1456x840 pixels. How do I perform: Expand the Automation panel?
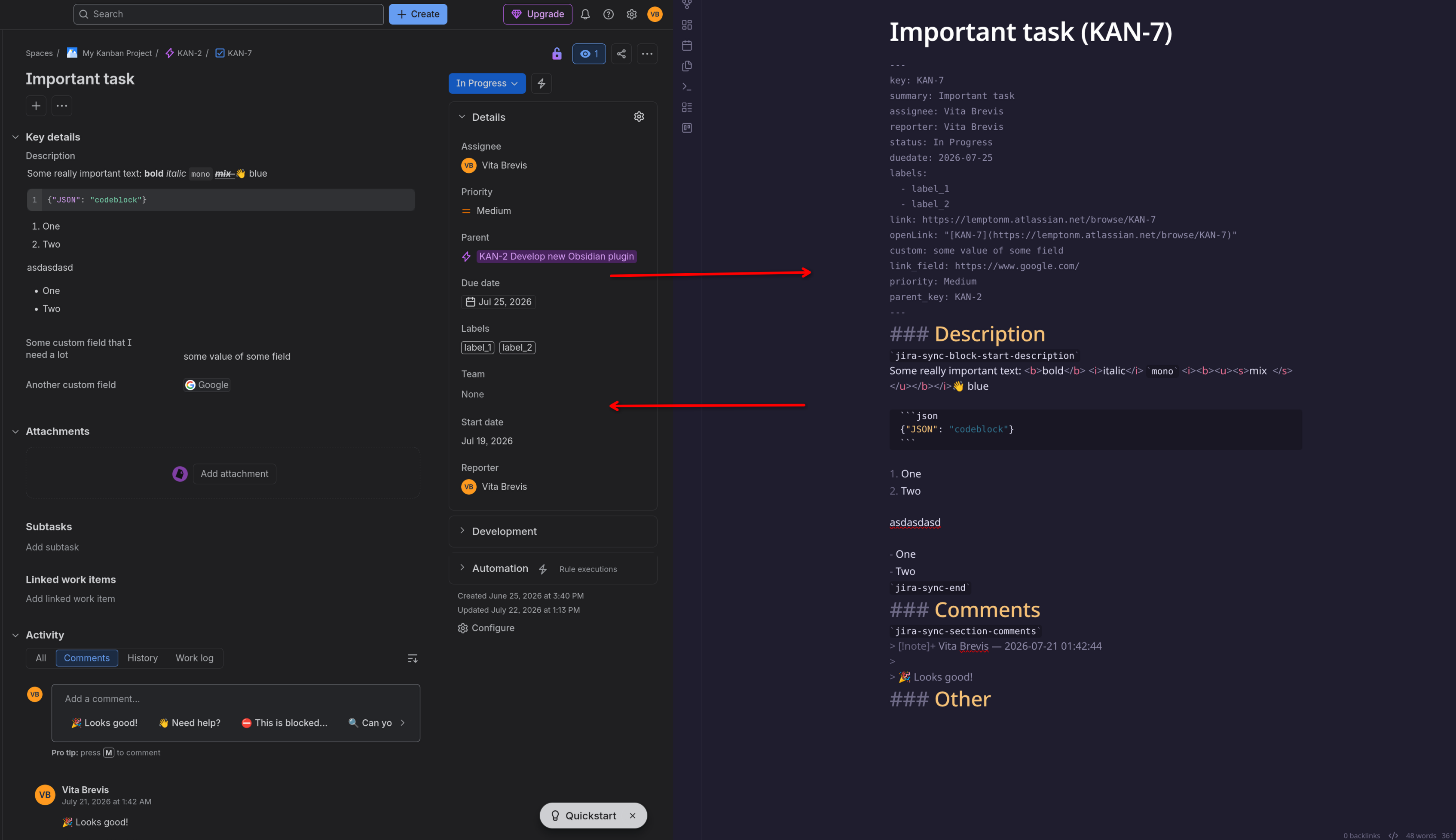click(x=462, y=568)
